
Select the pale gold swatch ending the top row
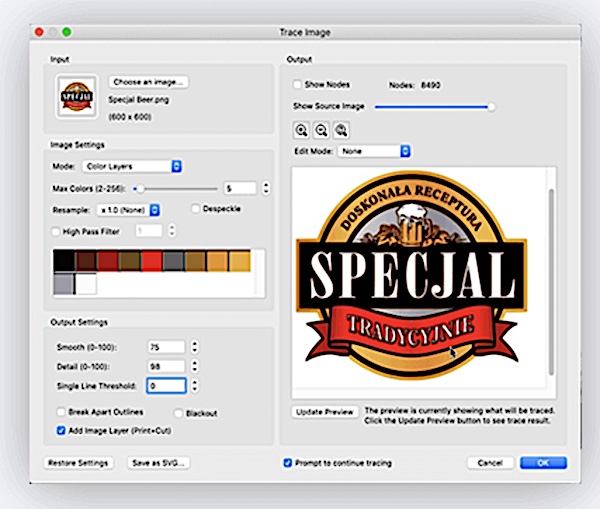(240, 261)
